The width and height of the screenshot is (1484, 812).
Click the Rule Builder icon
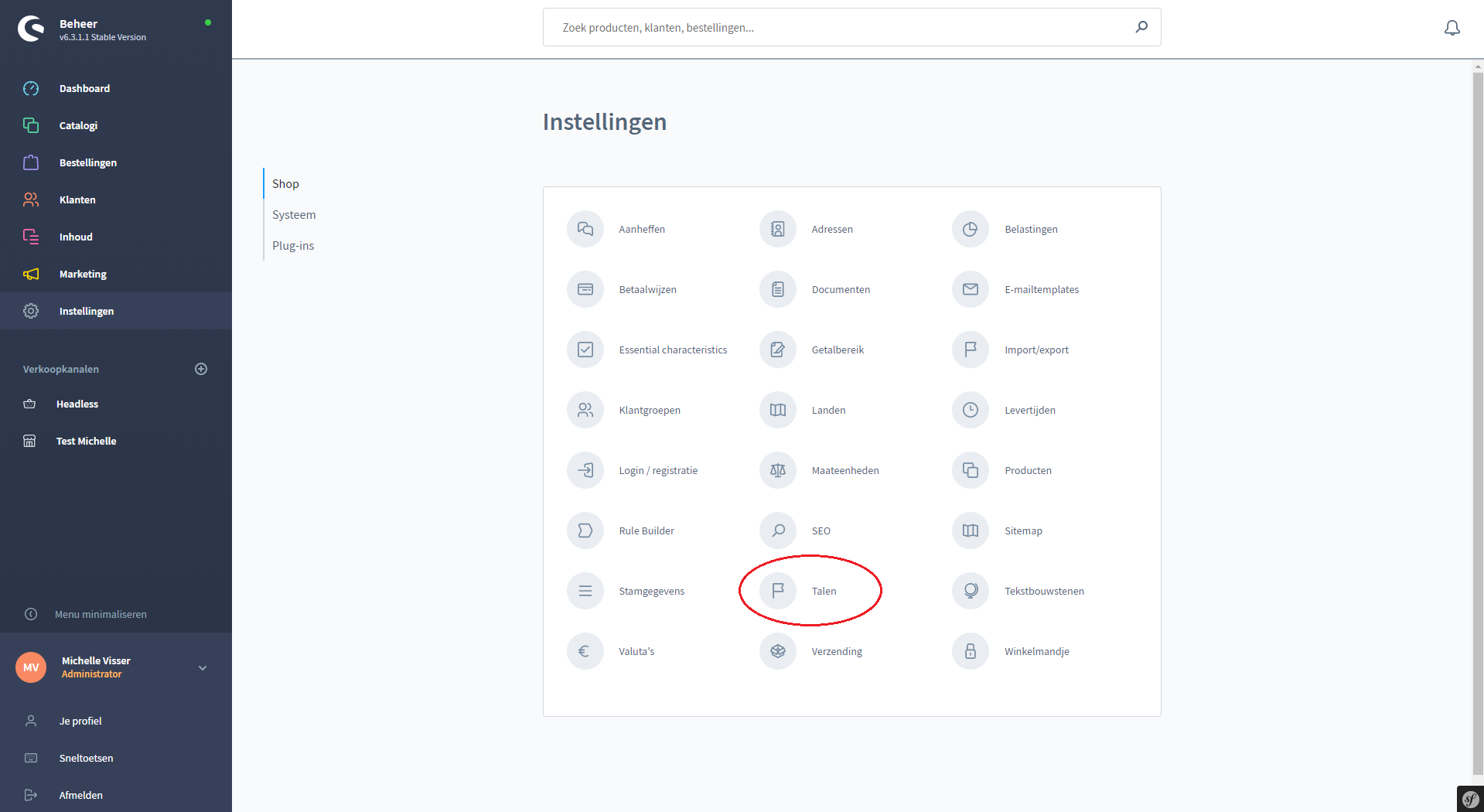coord(585,531)
